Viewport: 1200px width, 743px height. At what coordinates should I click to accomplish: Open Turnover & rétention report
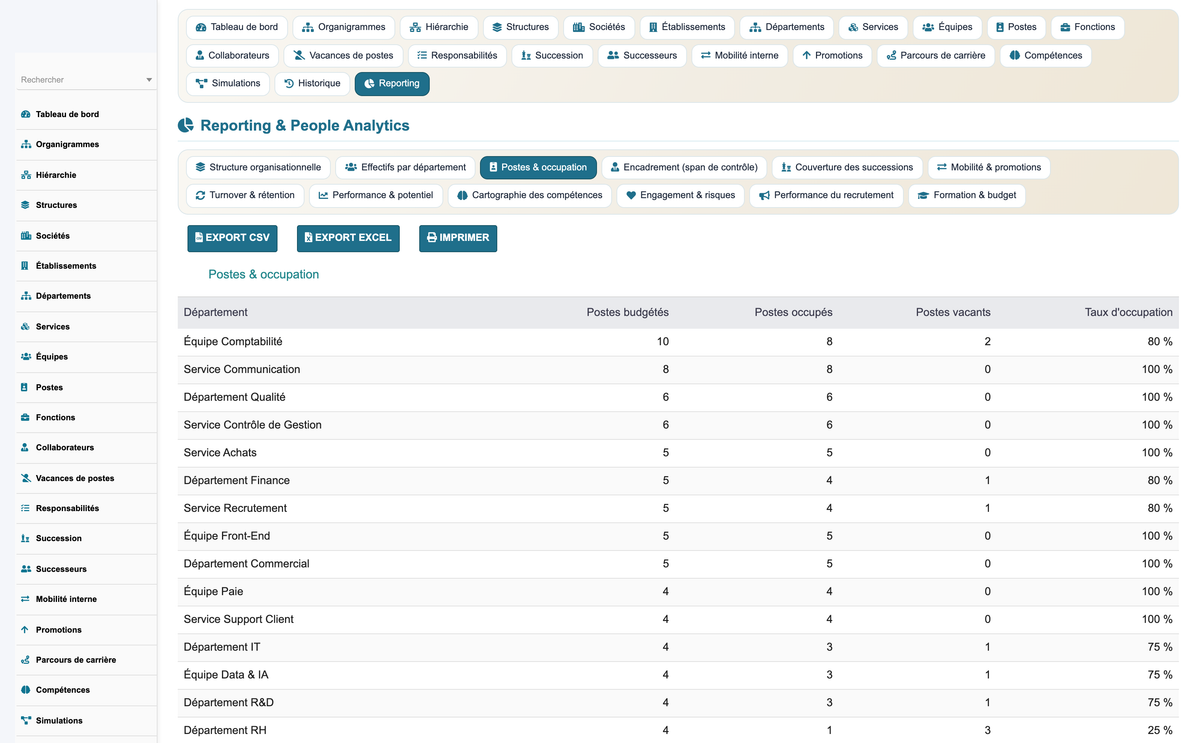(245, 196)
